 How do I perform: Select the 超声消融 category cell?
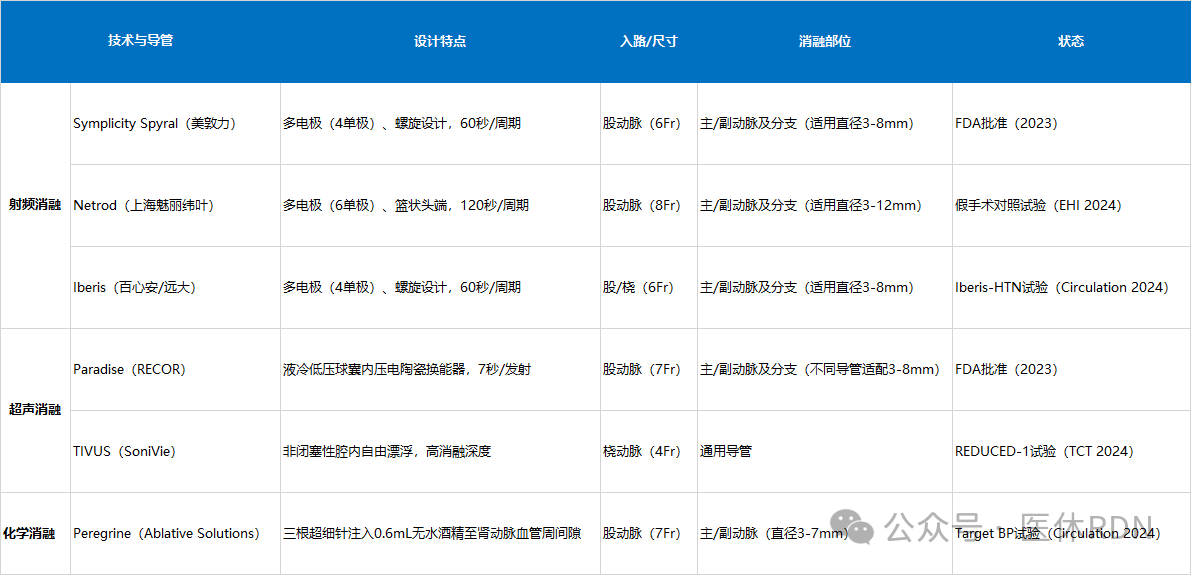(x=36, y=411)
